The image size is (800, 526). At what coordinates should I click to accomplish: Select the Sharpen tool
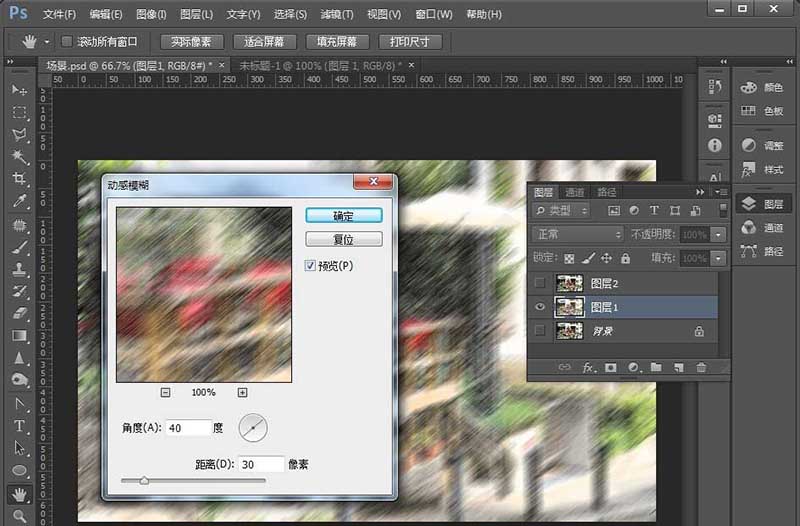(x=19, y=358)
